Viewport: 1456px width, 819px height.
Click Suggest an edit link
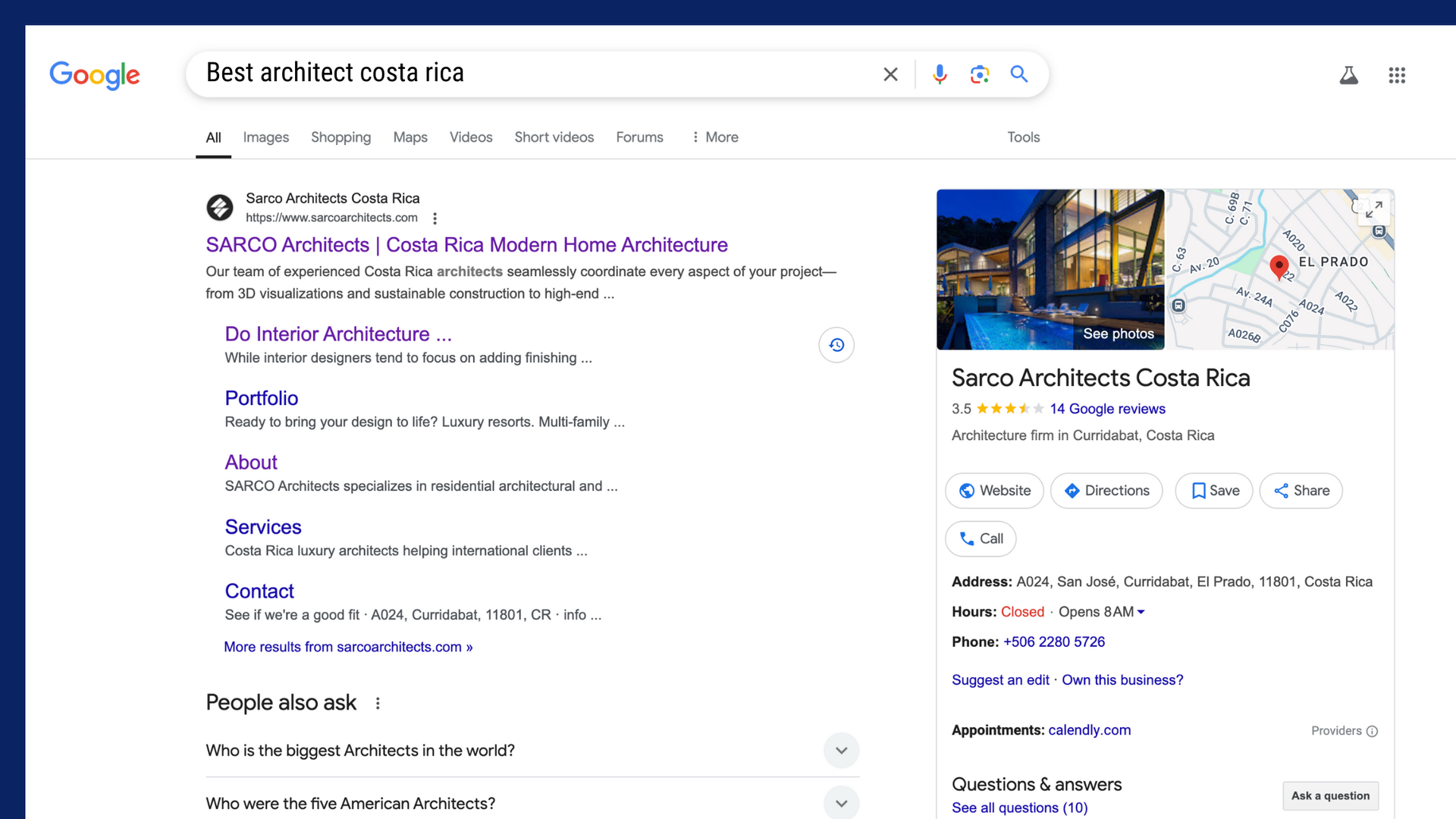[1000, 680]
